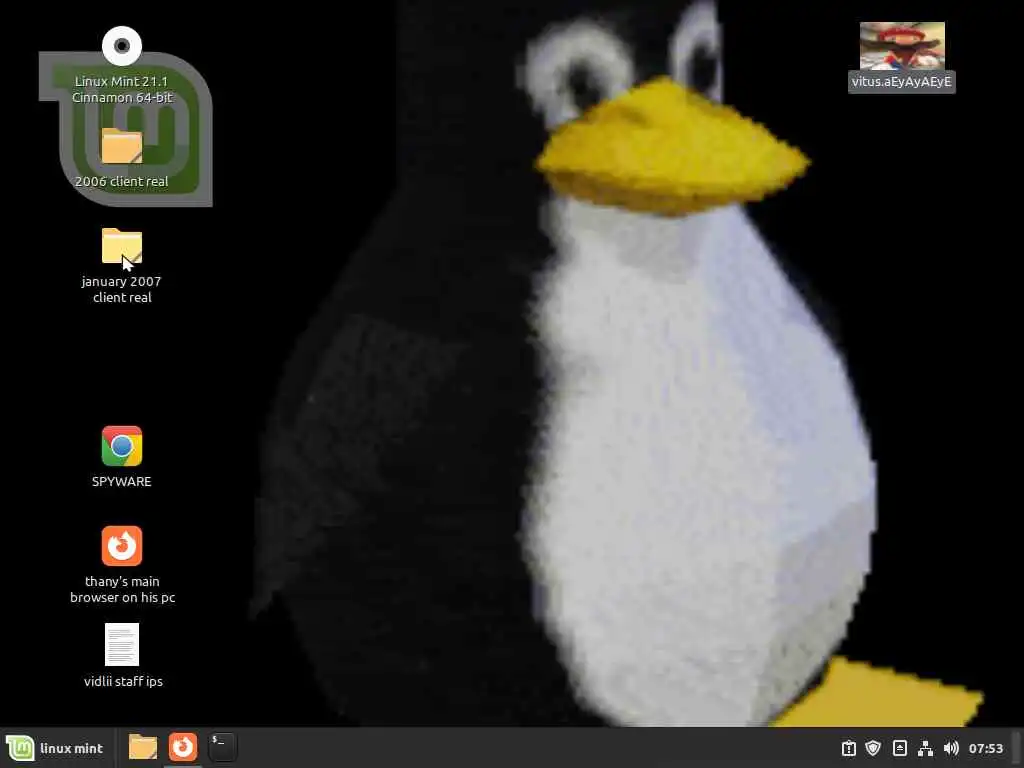This screenshot has width=1024, height=768.
Task: Click the 'vitus.aEyAyAEyE' file name label
Action: (x=901, y=82)
